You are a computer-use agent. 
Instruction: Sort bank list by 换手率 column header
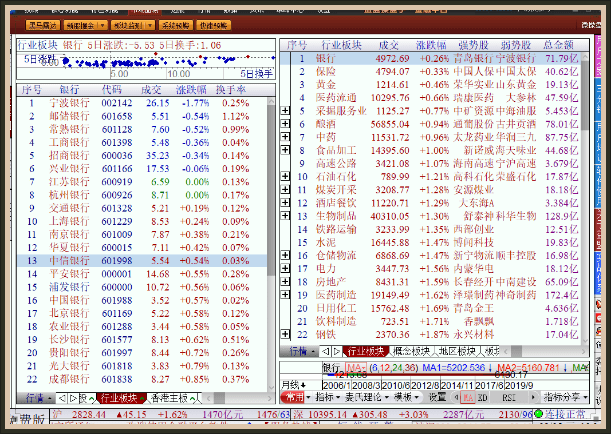pyautogui.click(x=231, y=90)
